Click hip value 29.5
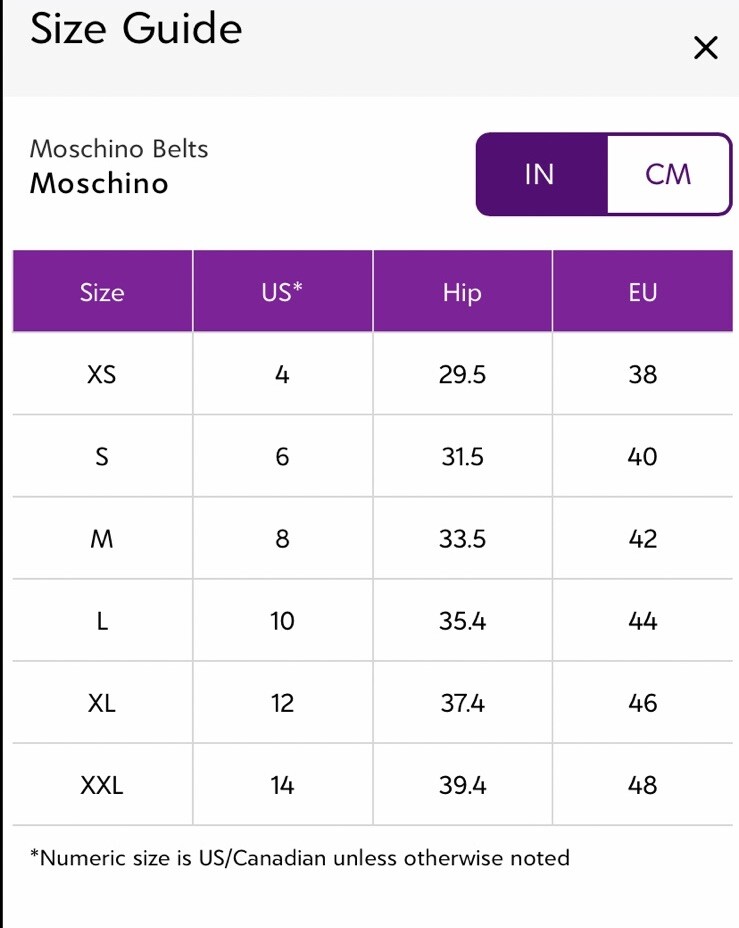 [462, 374]
